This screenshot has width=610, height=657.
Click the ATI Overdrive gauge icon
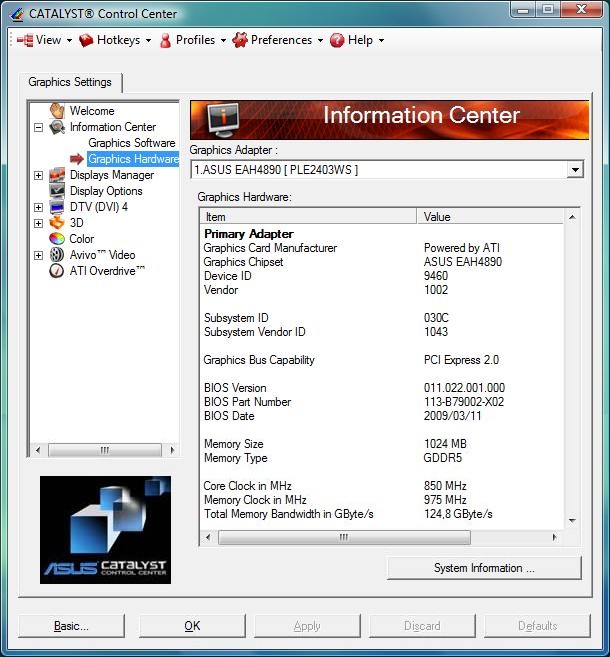pyautogui.click(x=57, y=271)
